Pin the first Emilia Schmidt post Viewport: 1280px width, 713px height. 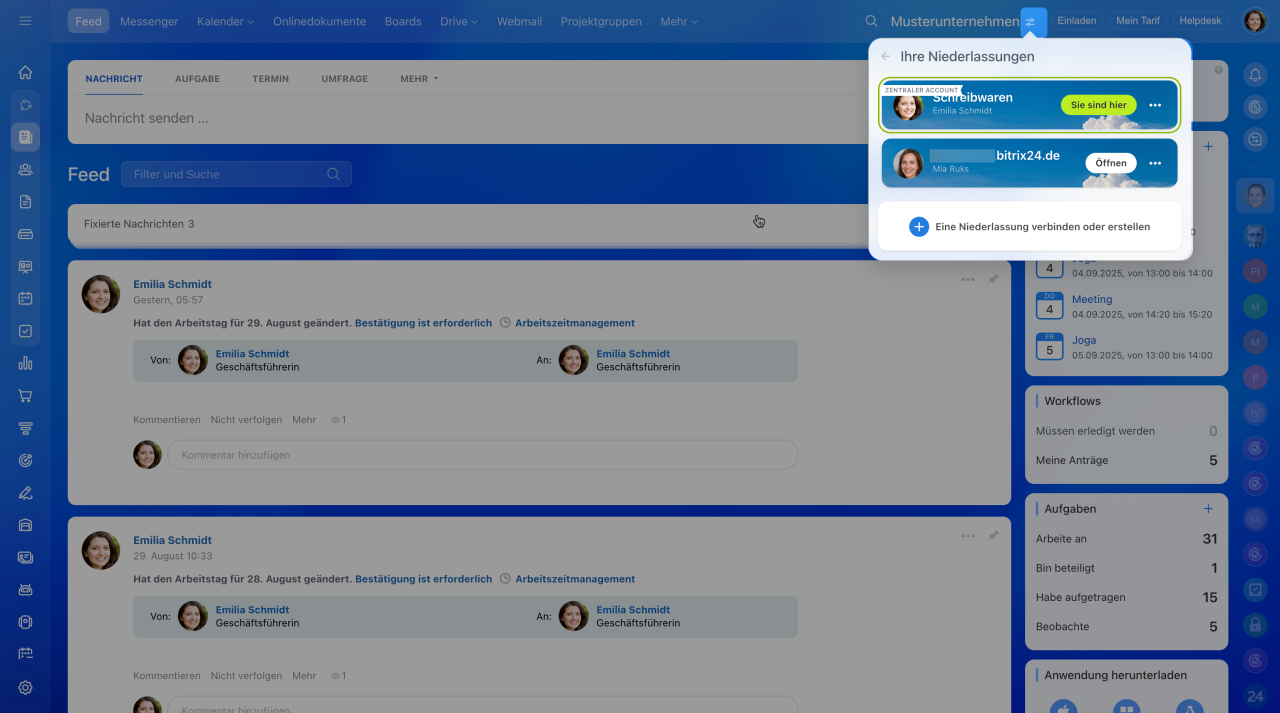993,280
